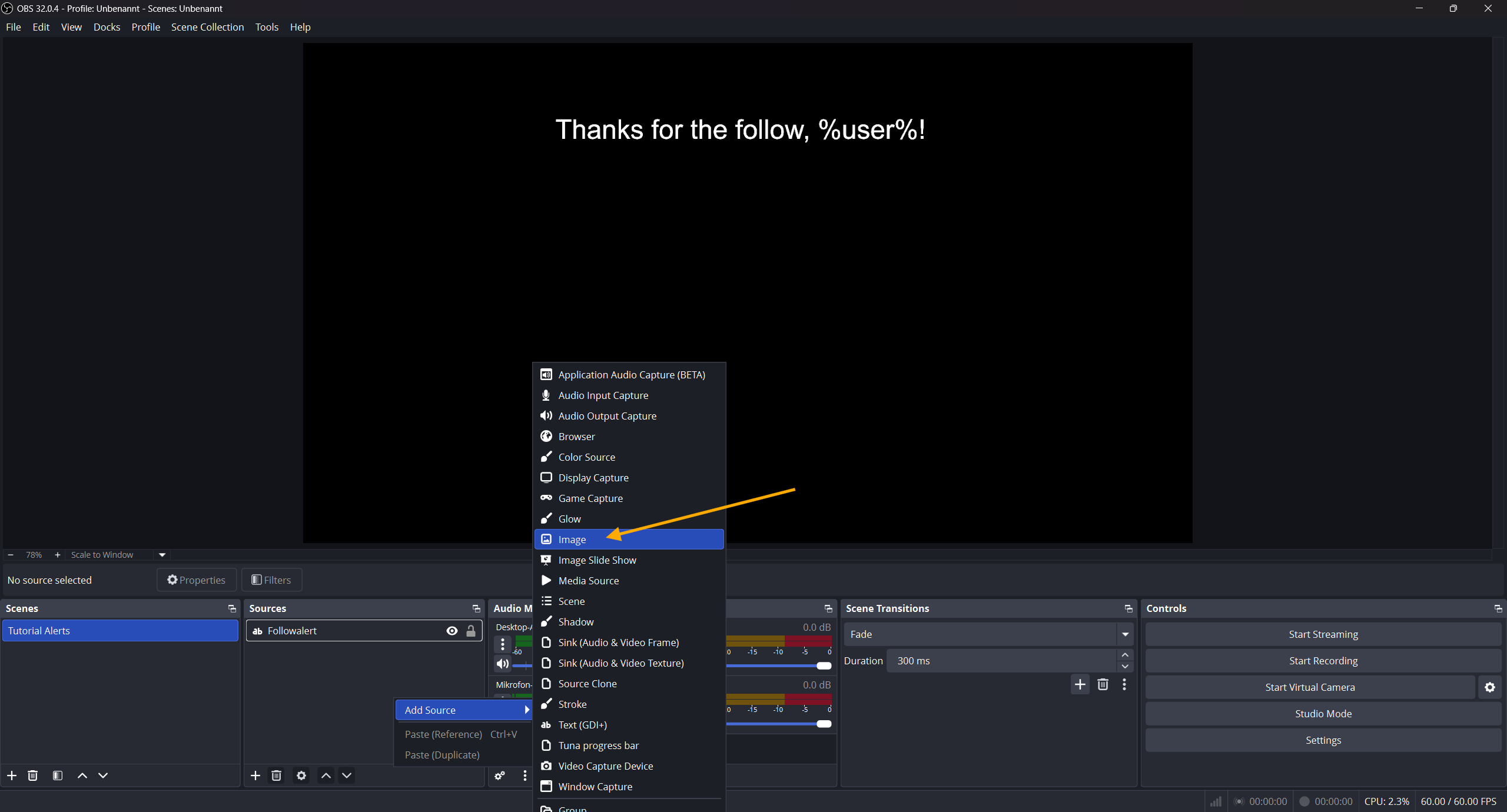Add a scene transition with the plus icon
This screenshot has width=1507, height=812.
[1080, 684]
